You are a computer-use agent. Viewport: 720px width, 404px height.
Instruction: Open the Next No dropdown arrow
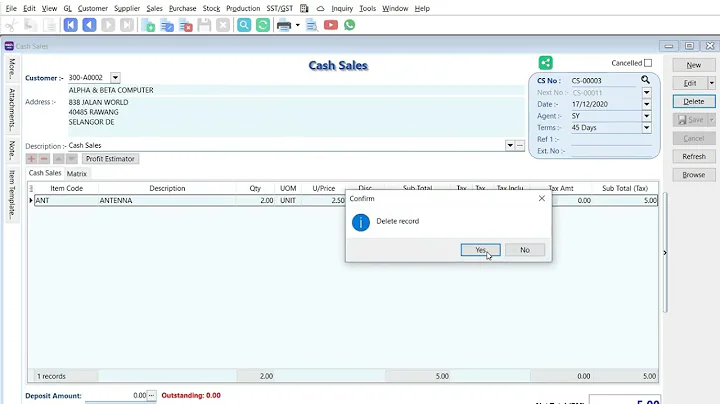point(647,92)
